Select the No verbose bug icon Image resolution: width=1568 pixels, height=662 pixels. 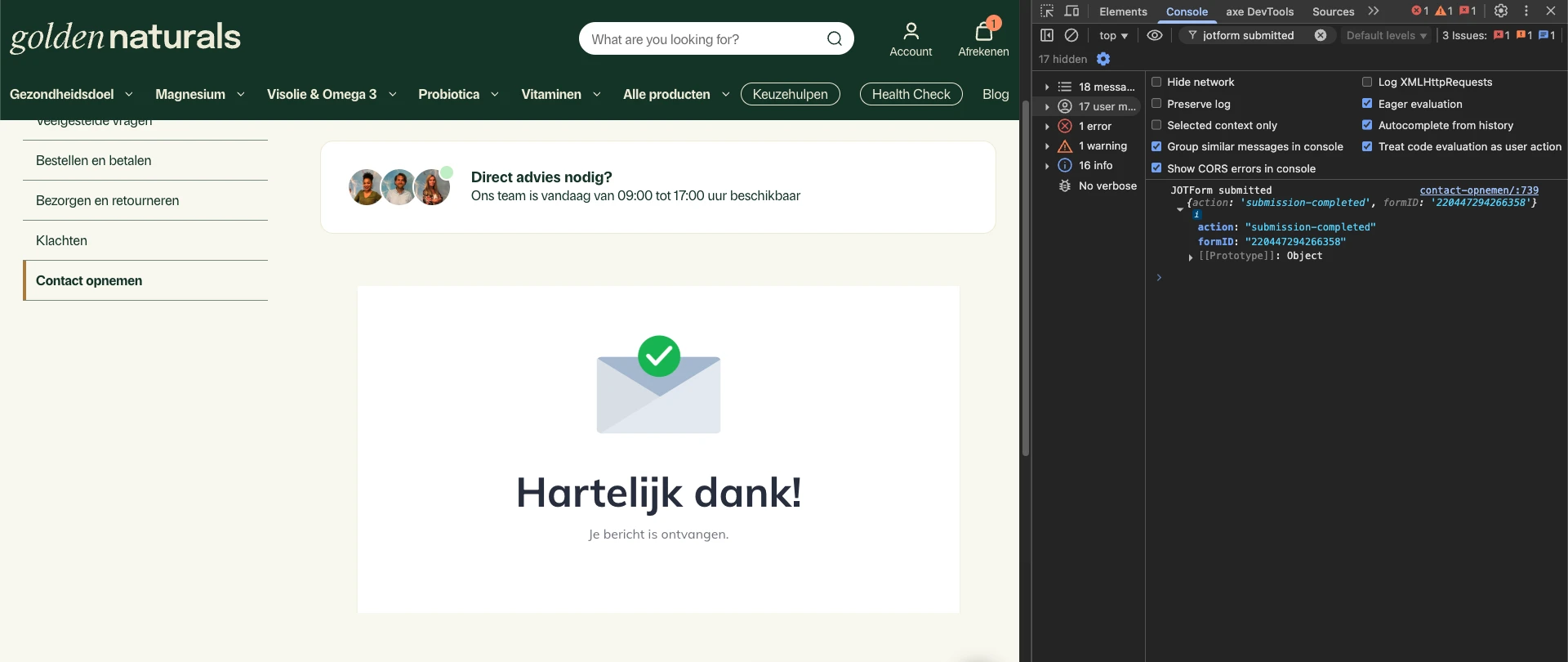click(x=1065, y=186)
